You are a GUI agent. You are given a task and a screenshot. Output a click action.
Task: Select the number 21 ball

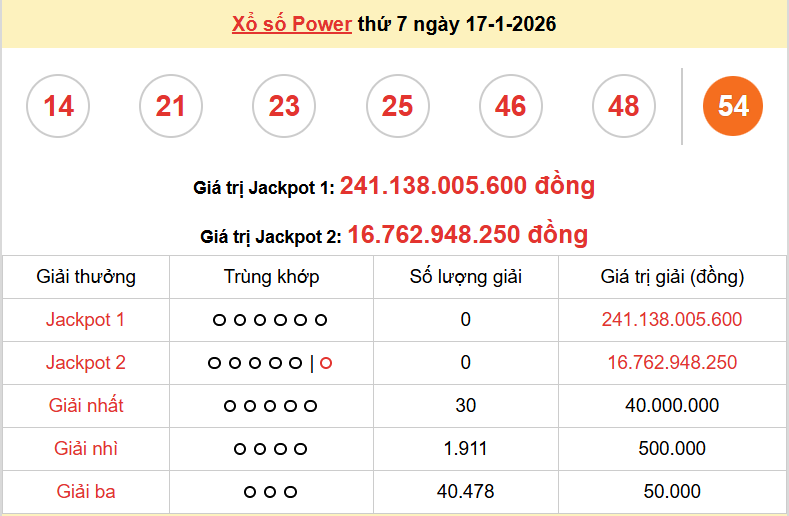tap(171, 106)
